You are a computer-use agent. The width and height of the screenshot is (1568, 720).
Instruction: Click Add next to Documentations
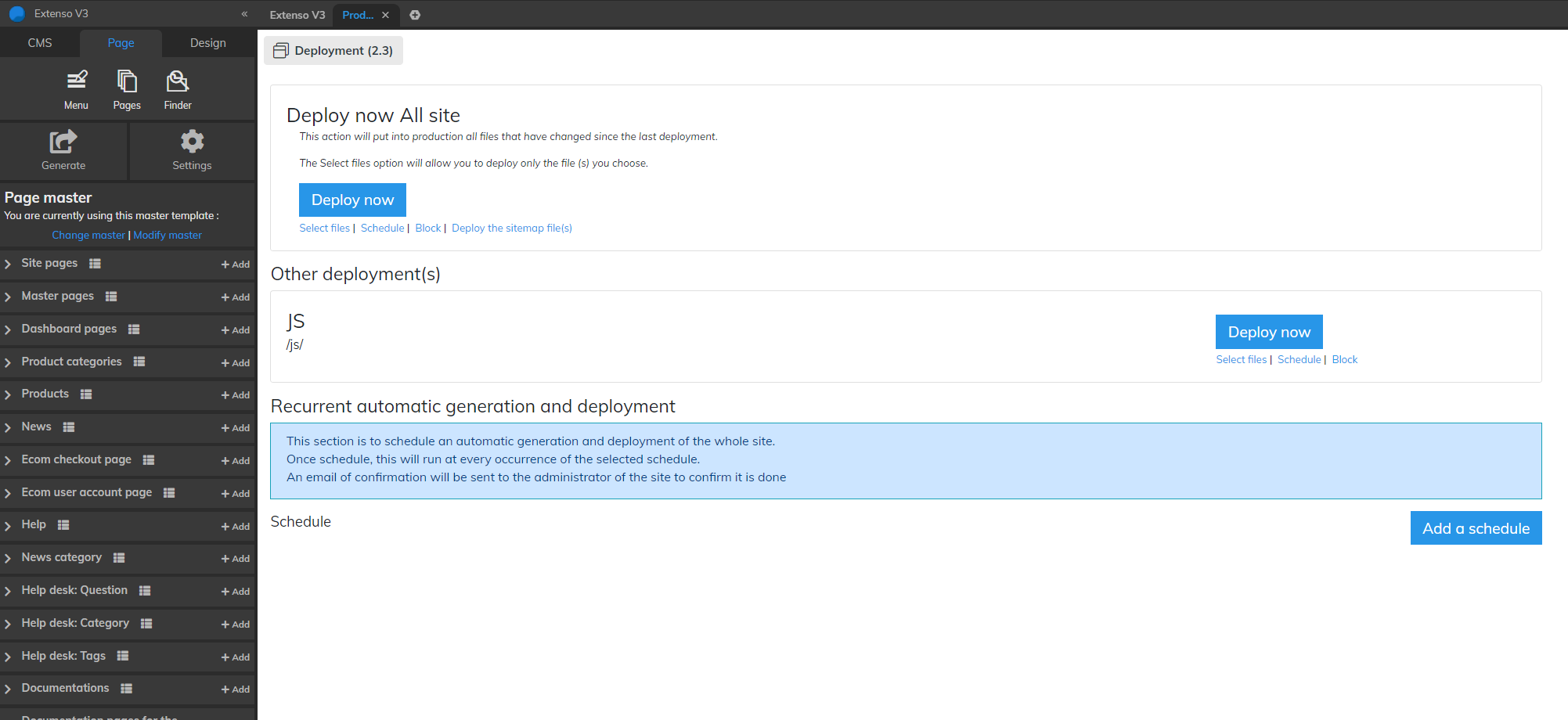235,689
